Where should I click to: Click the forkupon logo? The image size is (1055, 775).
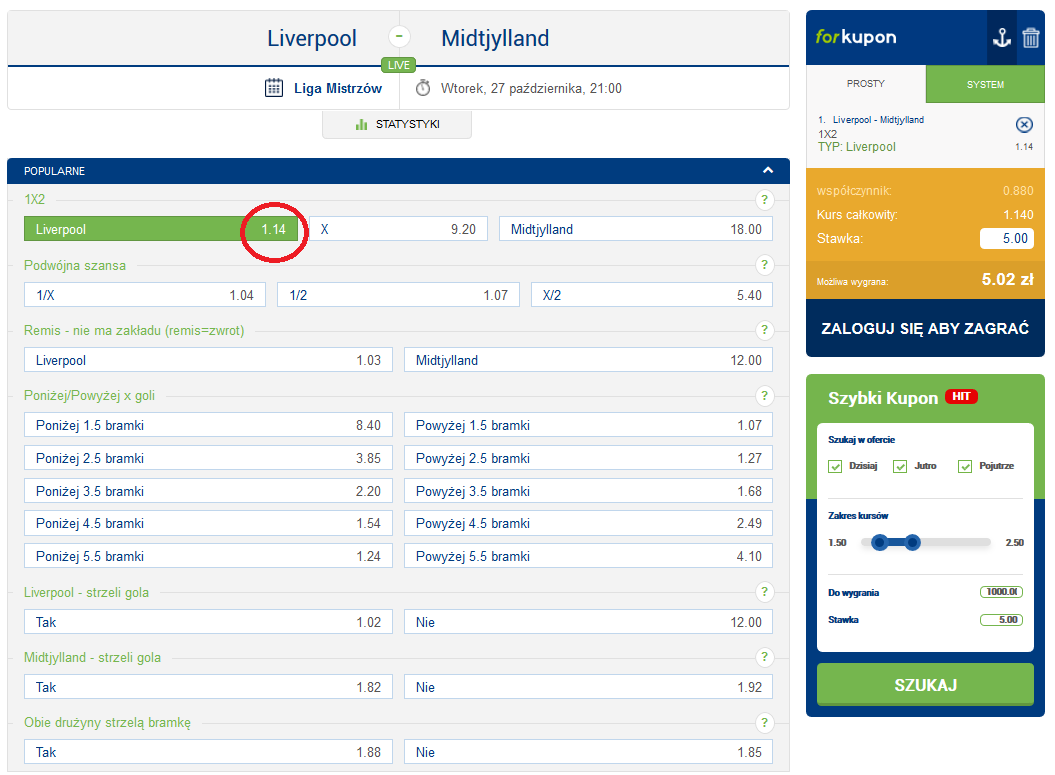[x=856, y=37]
